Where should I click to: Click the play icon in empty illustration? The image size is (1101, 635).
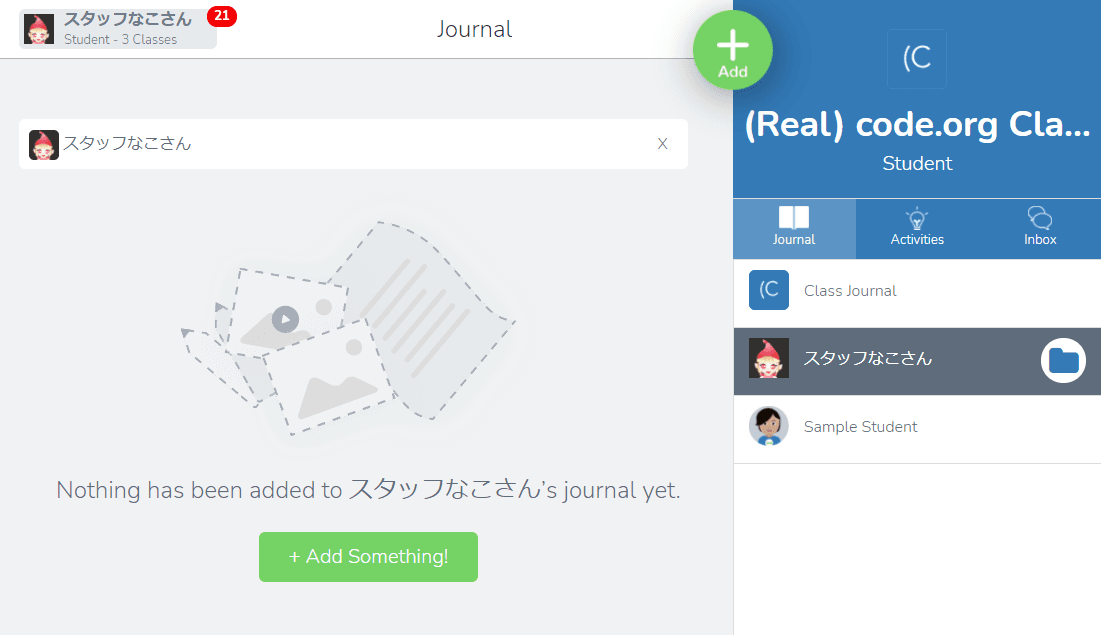pyautogui.click(x=285, y=319)
